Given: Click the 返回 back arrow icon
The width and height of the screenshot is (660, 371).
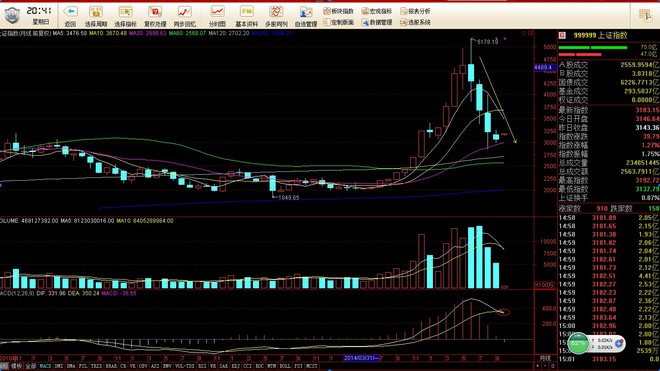Looking at the screenshot, I should [x=70, y=11].
